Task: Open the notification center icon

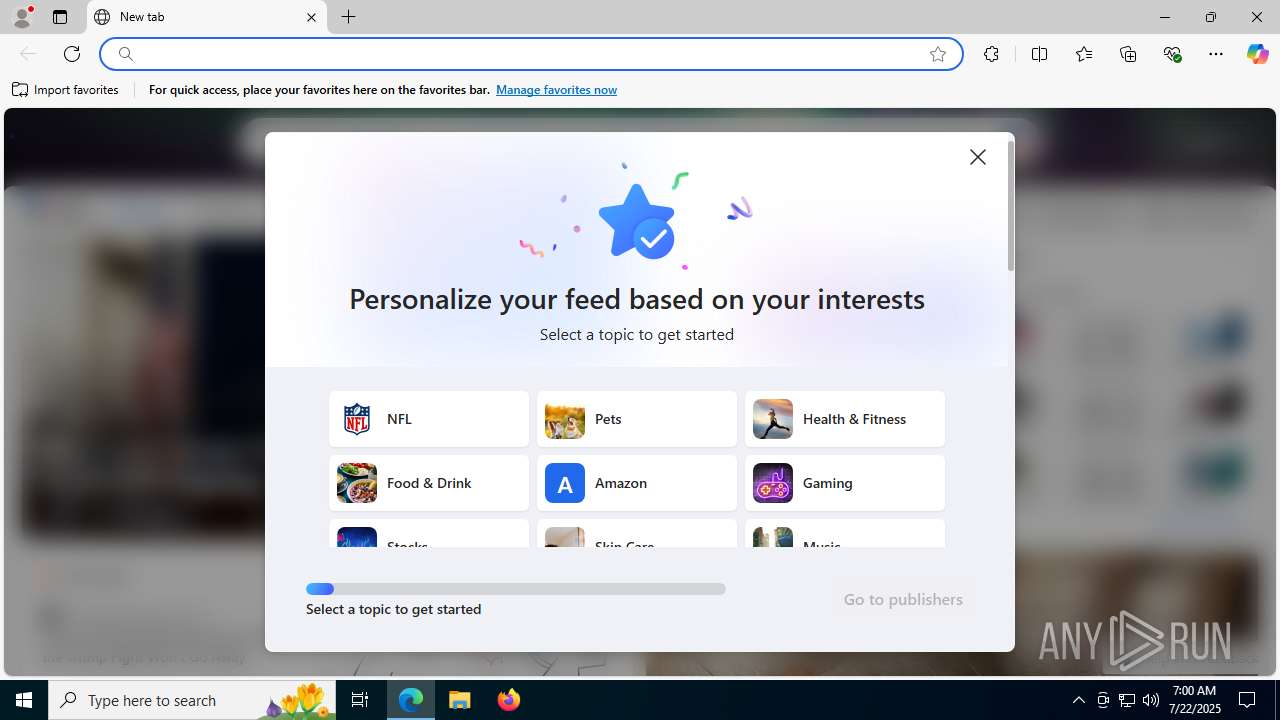Action: [x=1247, y=700]
